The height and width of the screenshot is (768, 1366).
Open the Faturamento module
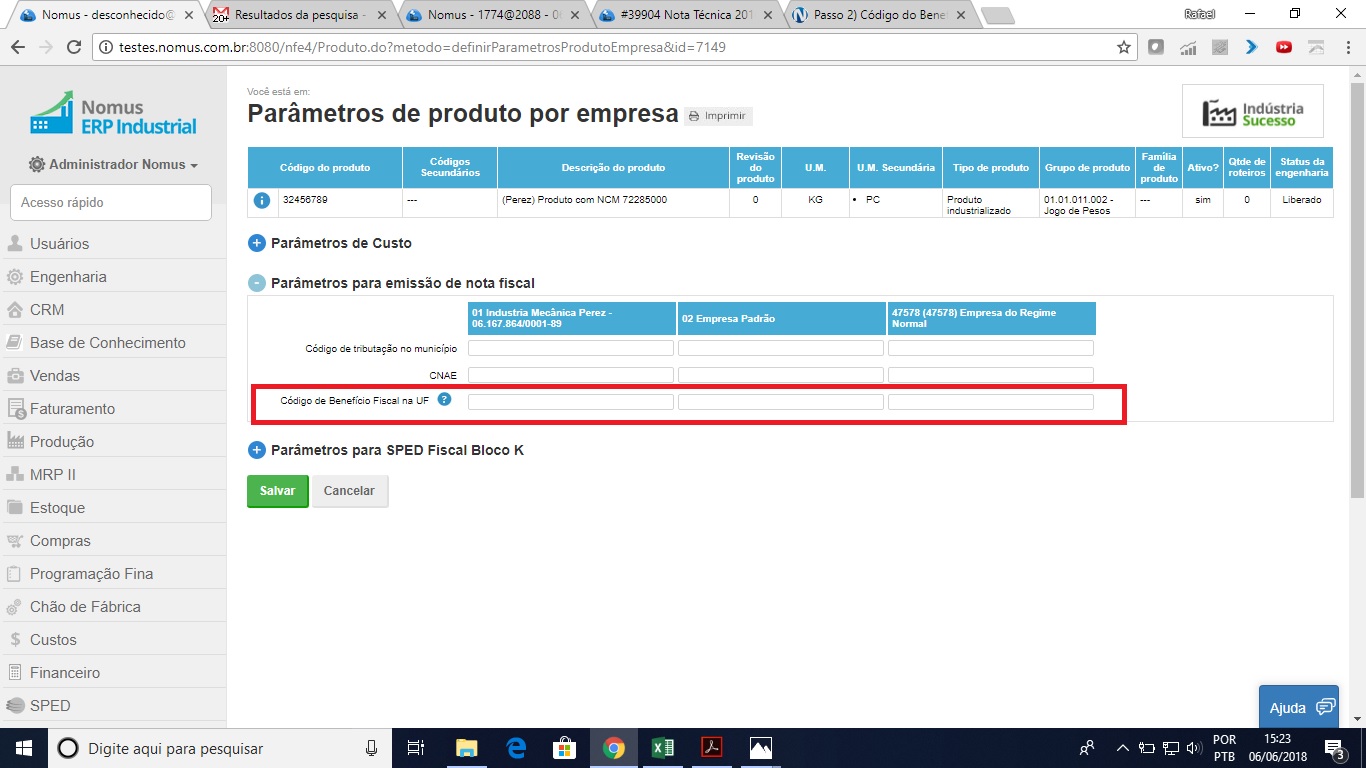tap(113, 409)
